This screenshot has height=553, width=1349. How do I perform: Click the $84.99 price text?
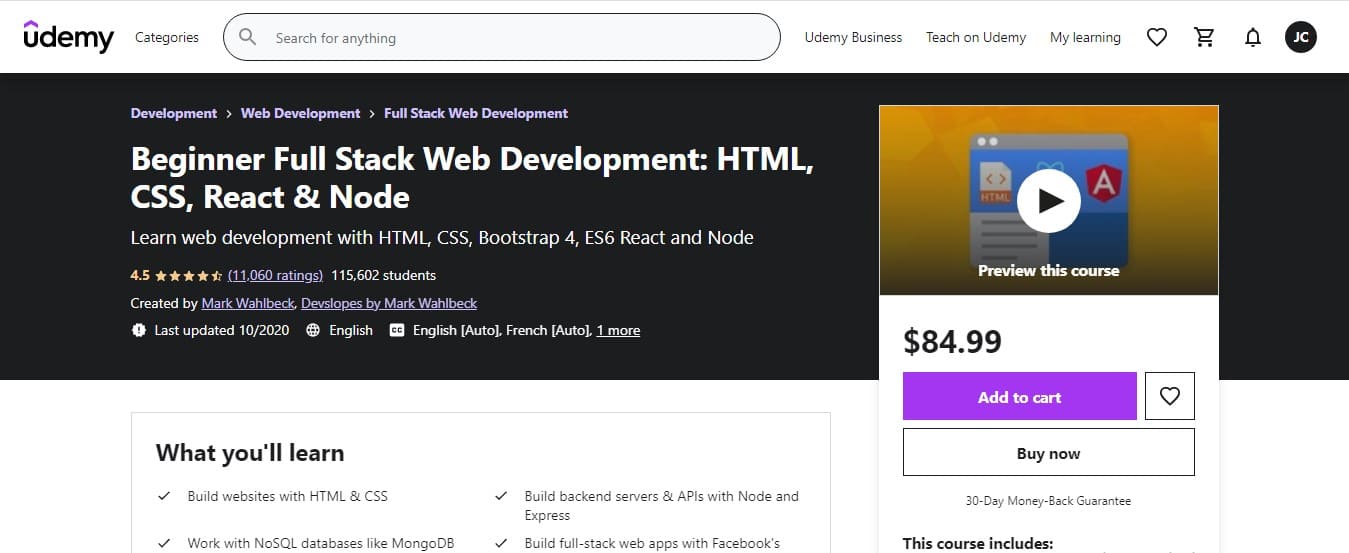pos(952,341)
